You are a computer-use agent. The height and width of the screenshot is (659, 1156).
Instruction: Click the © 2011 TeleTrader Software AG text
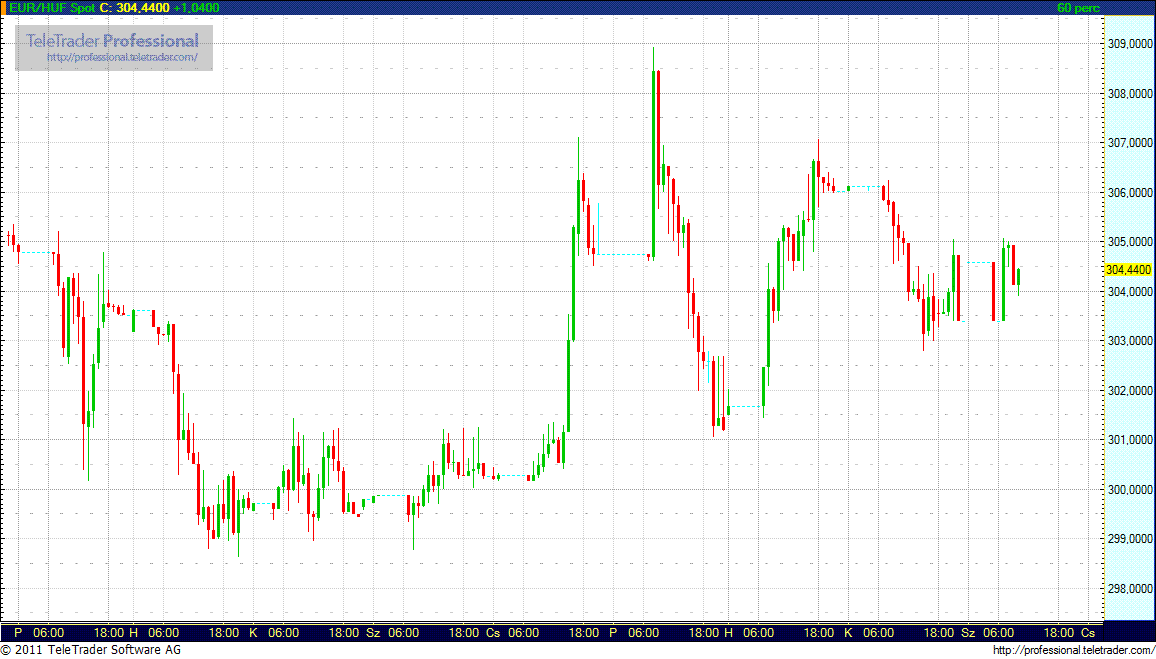[91, 651]
